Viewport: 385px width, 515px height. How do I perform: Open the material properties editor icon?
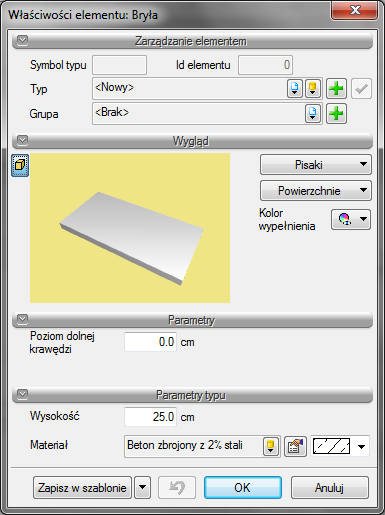point(295,446)
